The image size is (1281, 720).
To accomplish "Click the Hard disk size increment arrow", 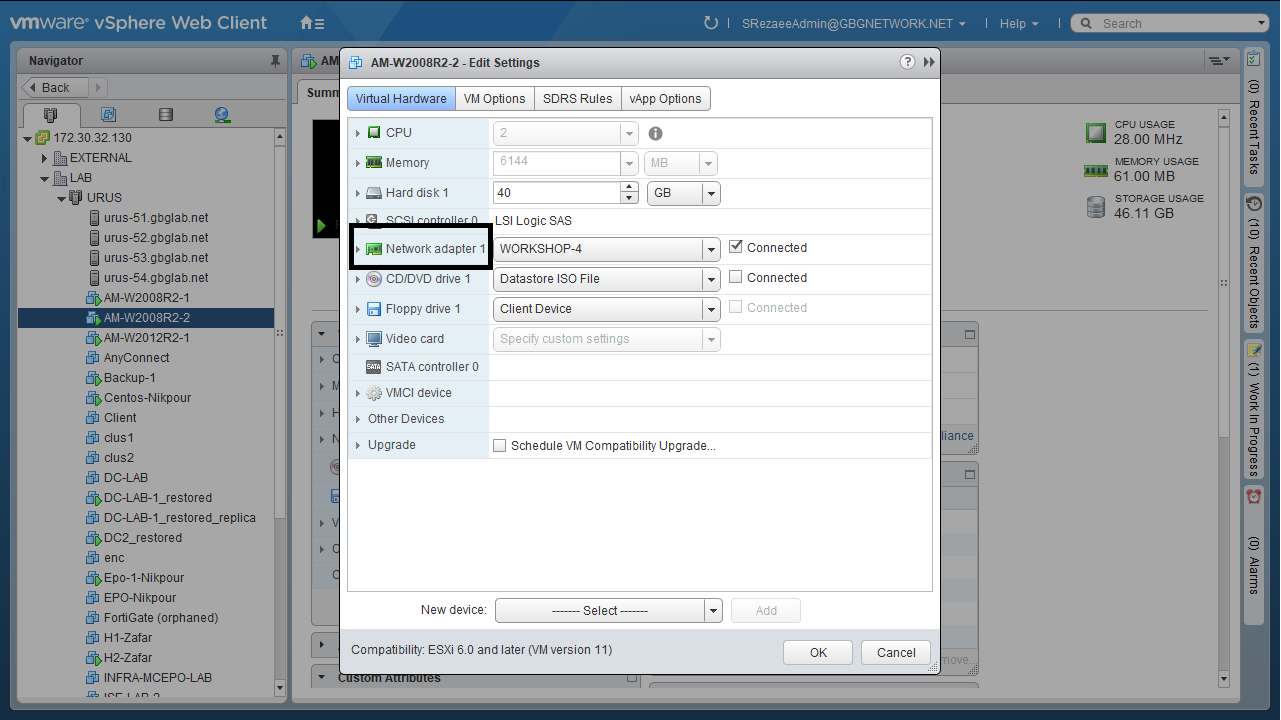I will [629, 187].
